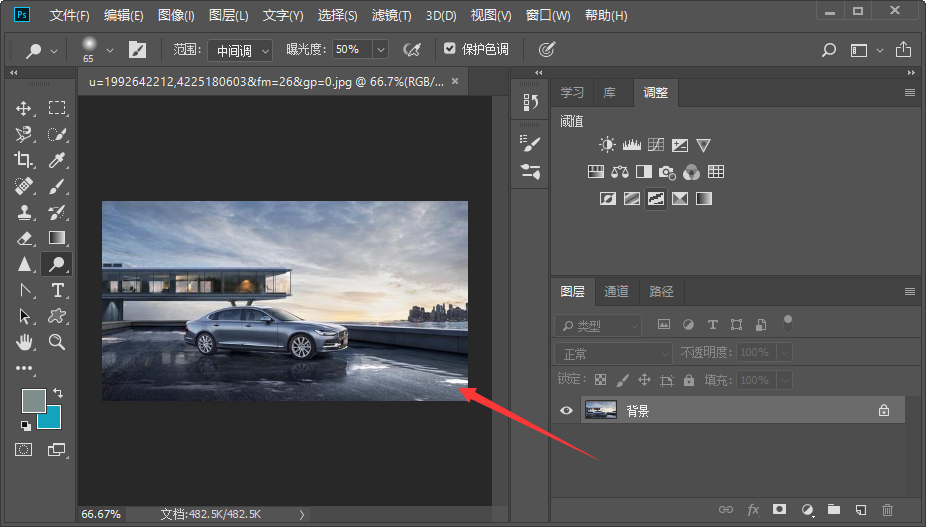Viewport: 926px width, 527px height.
Task: Click the delete layer trash button
Action: pos(887,509)
